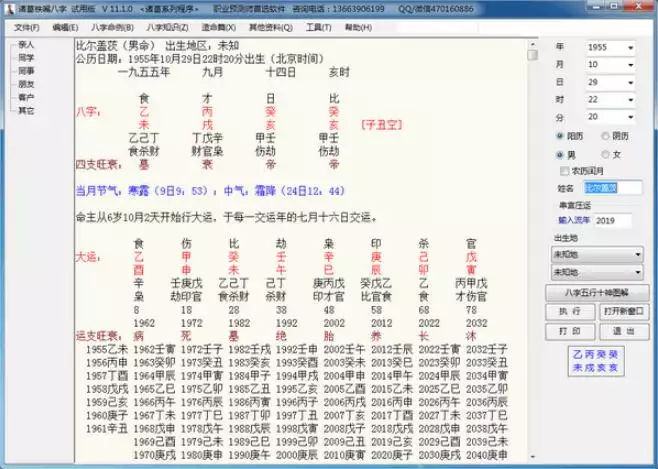The image size is (658, 469).
Task: Select the 男 gender radio button
Action: tap(559, 155)
